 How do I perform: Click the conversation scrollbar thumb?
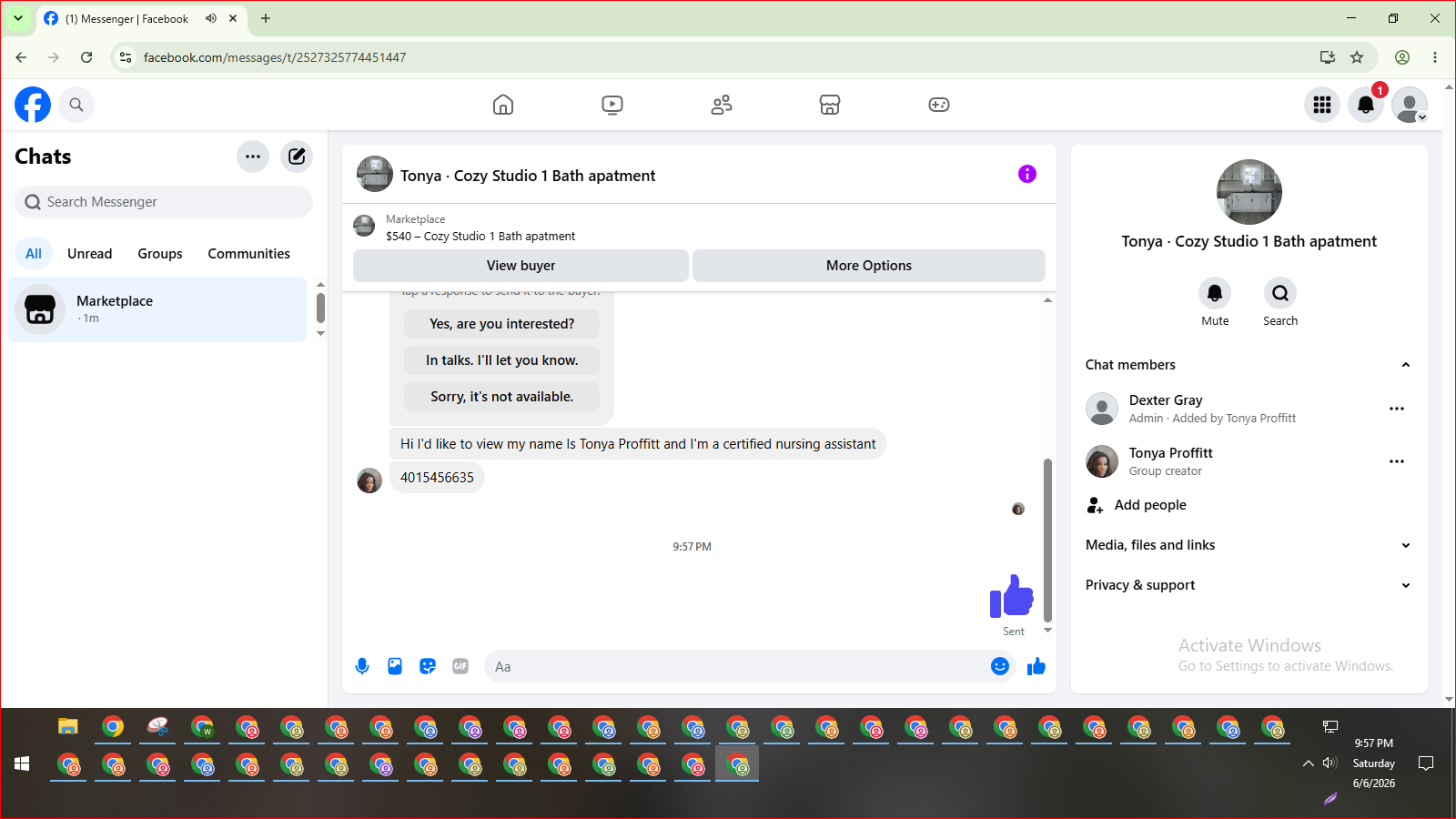click(1047, 541)
